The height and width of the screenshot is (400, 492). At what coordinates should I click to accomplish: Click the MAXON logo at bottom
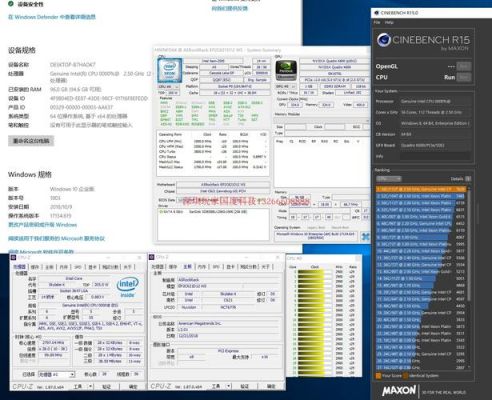[399, 390]
